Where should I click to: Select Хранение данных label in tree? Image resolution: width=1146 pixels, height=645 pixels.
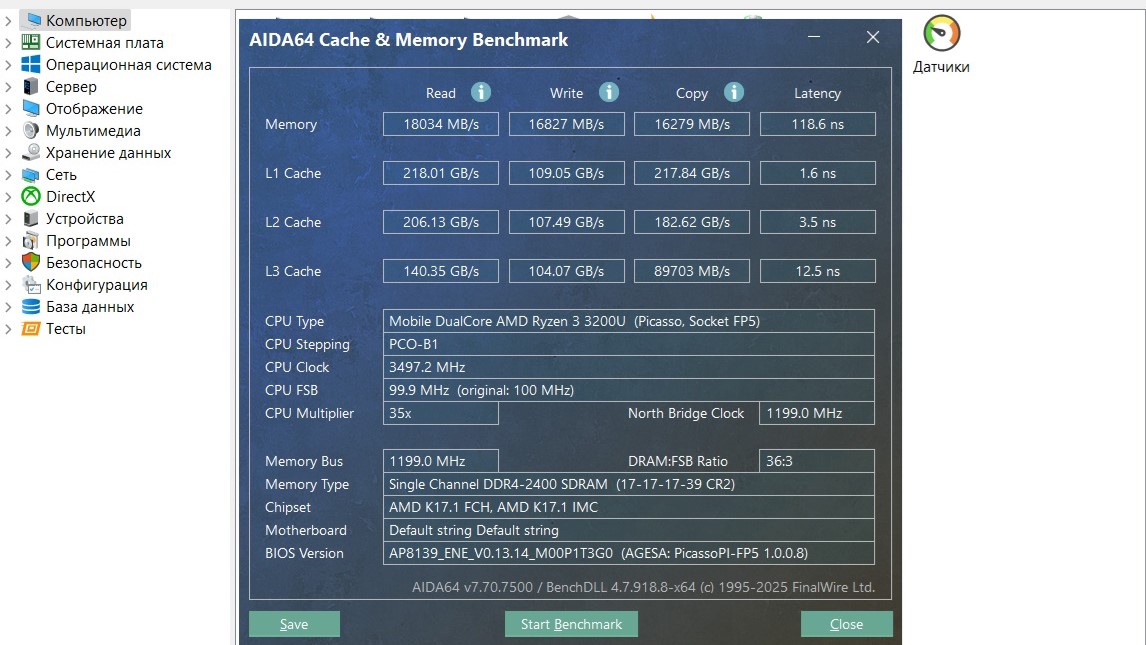(108, 153)
